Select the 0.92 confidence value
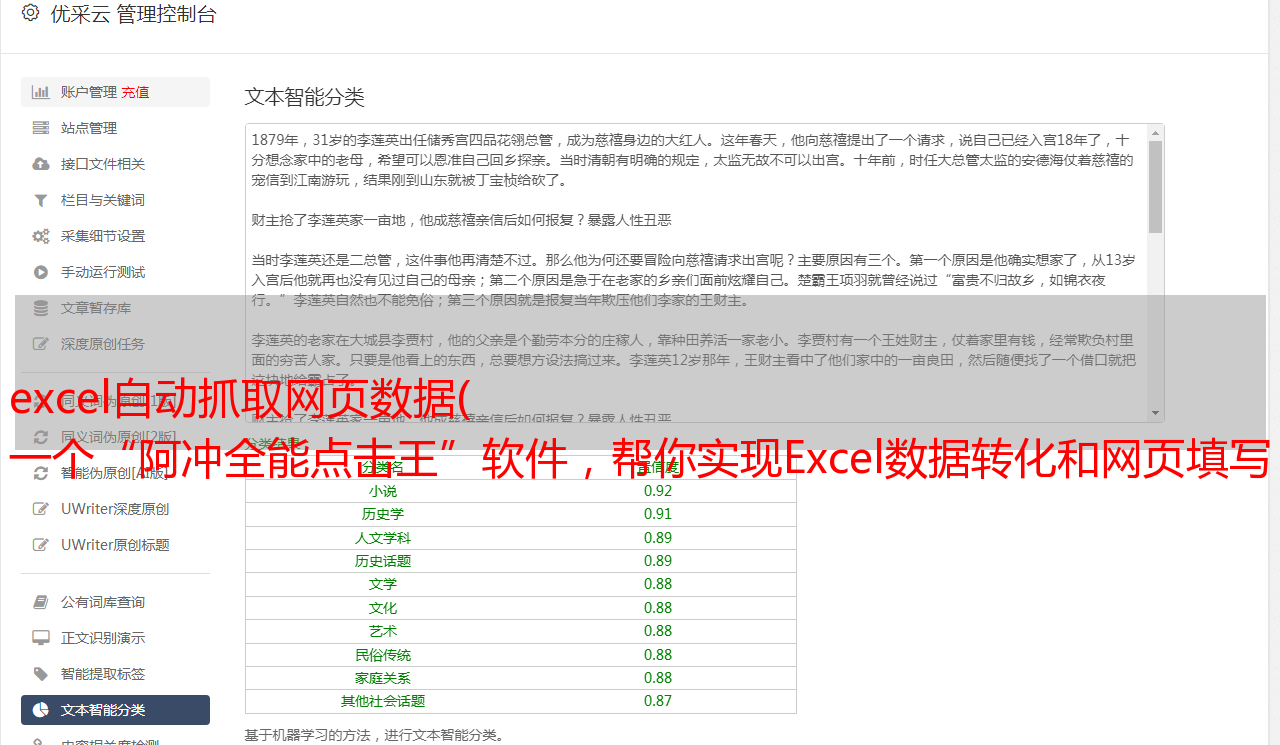 (x=658, y=491)
